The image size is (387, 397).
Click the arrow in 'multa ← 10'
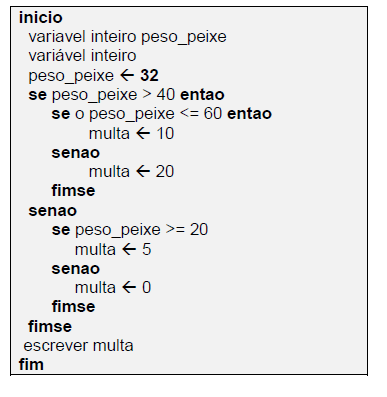[143, 134]
